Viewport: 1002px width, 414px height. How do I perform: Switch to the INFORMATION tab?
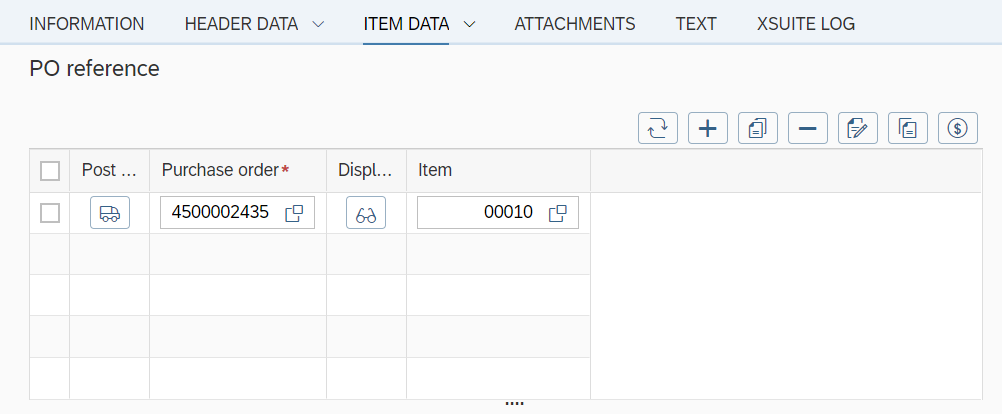87,24
